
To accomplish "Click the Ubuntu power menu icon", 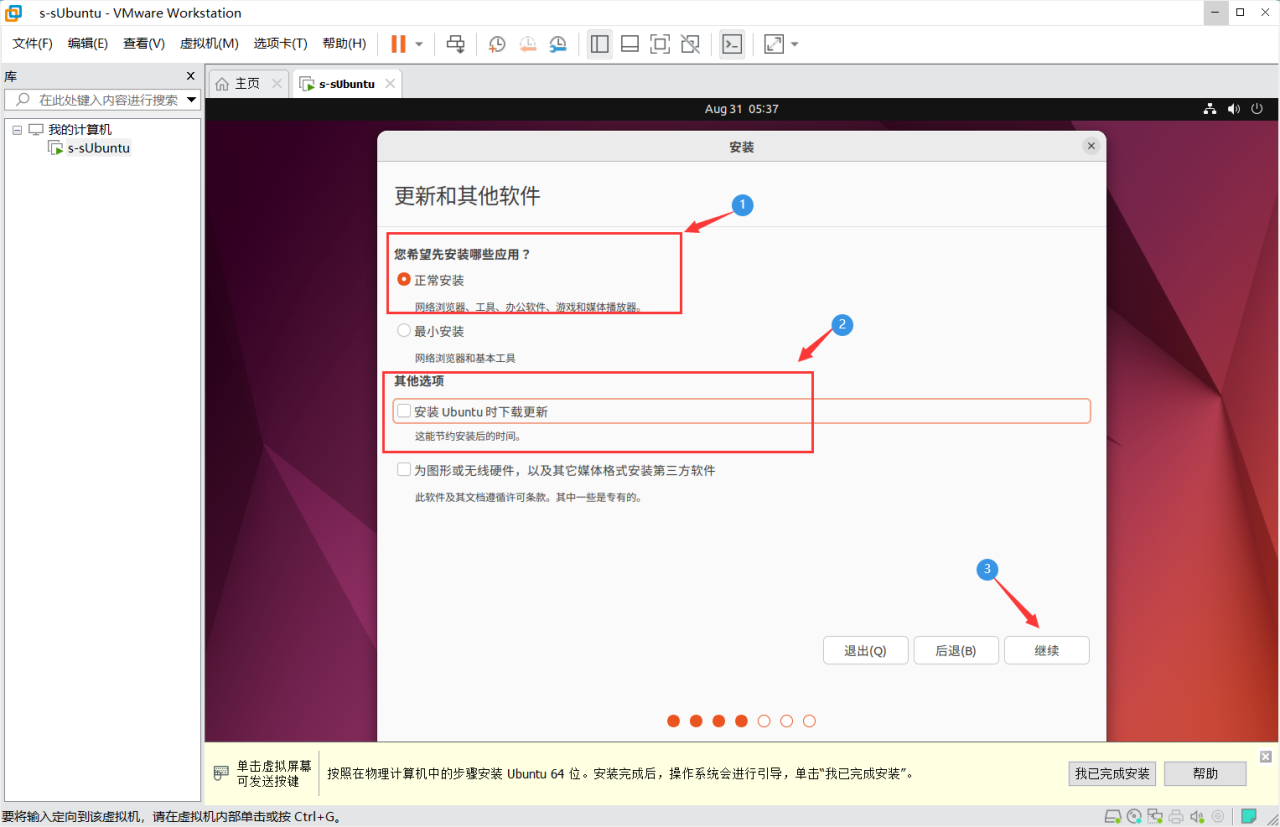I will coord(1258,109).
